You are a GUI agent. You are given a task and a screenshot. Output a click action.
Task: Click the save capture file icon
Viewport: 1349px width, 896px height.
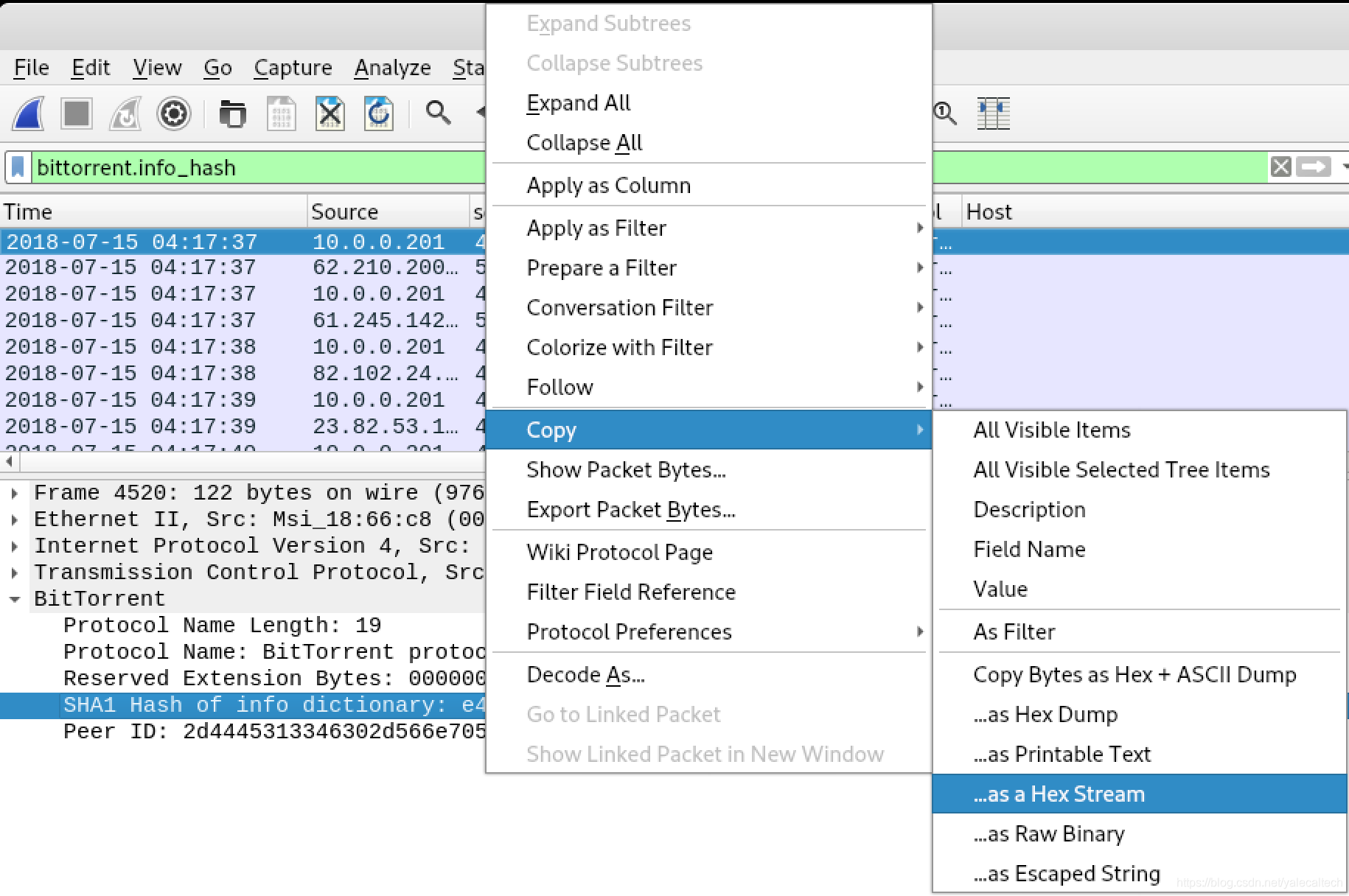pyautogui.click(x=281, y=113)
